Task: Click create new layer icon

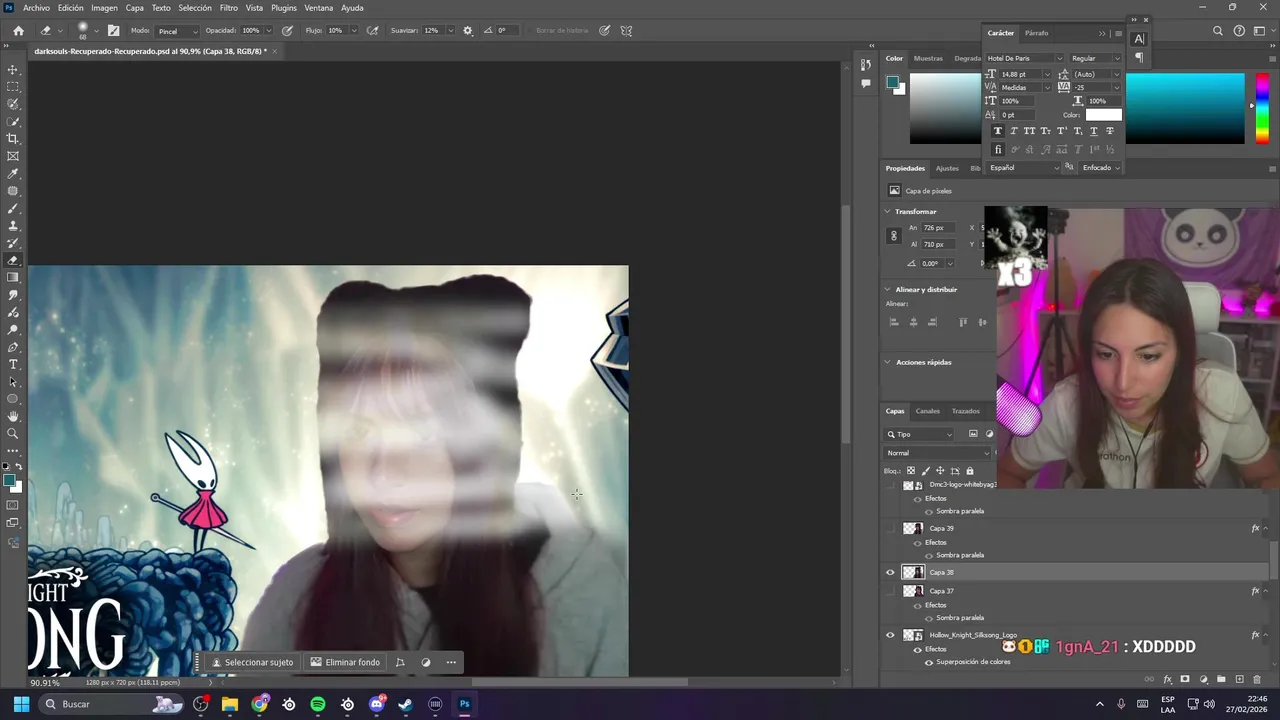Action: click(1239, 679)
